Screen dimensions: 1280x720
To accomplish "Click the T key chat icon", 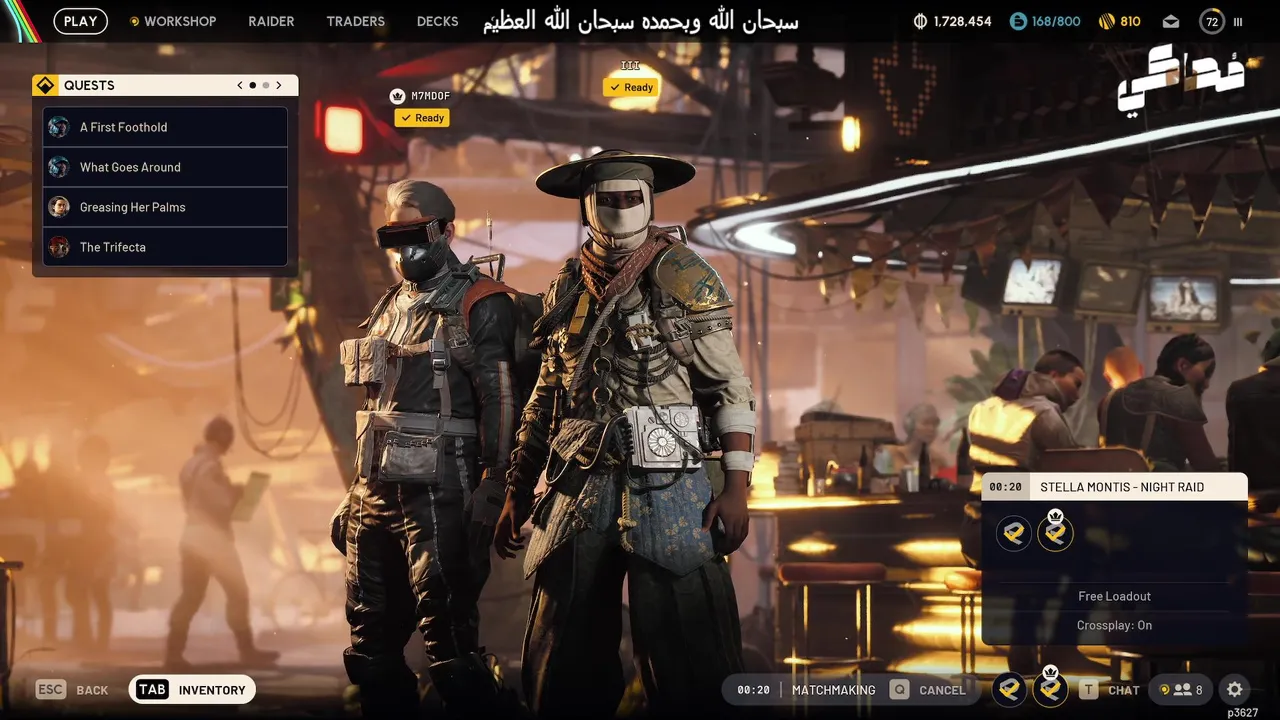I will point(1088,689).
